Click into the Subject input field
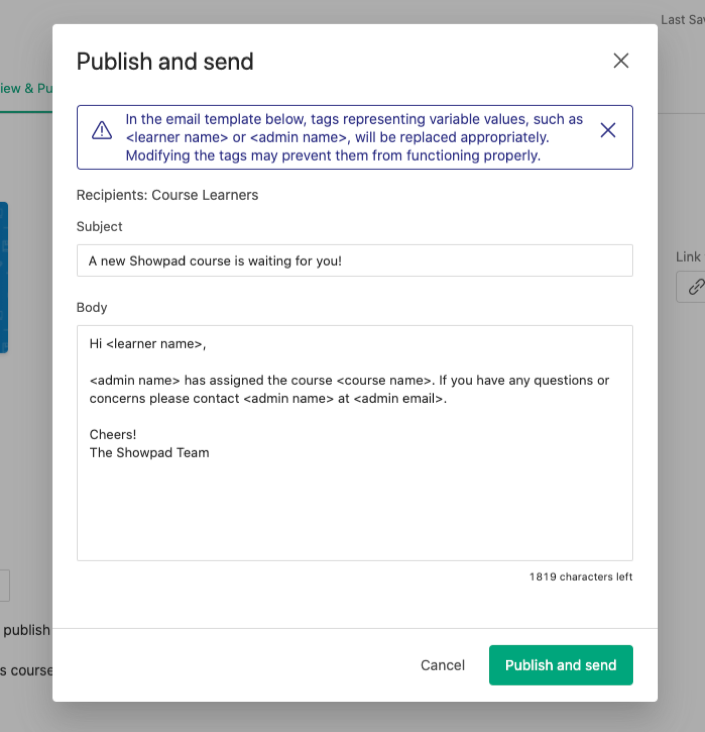 click(355, 260)
